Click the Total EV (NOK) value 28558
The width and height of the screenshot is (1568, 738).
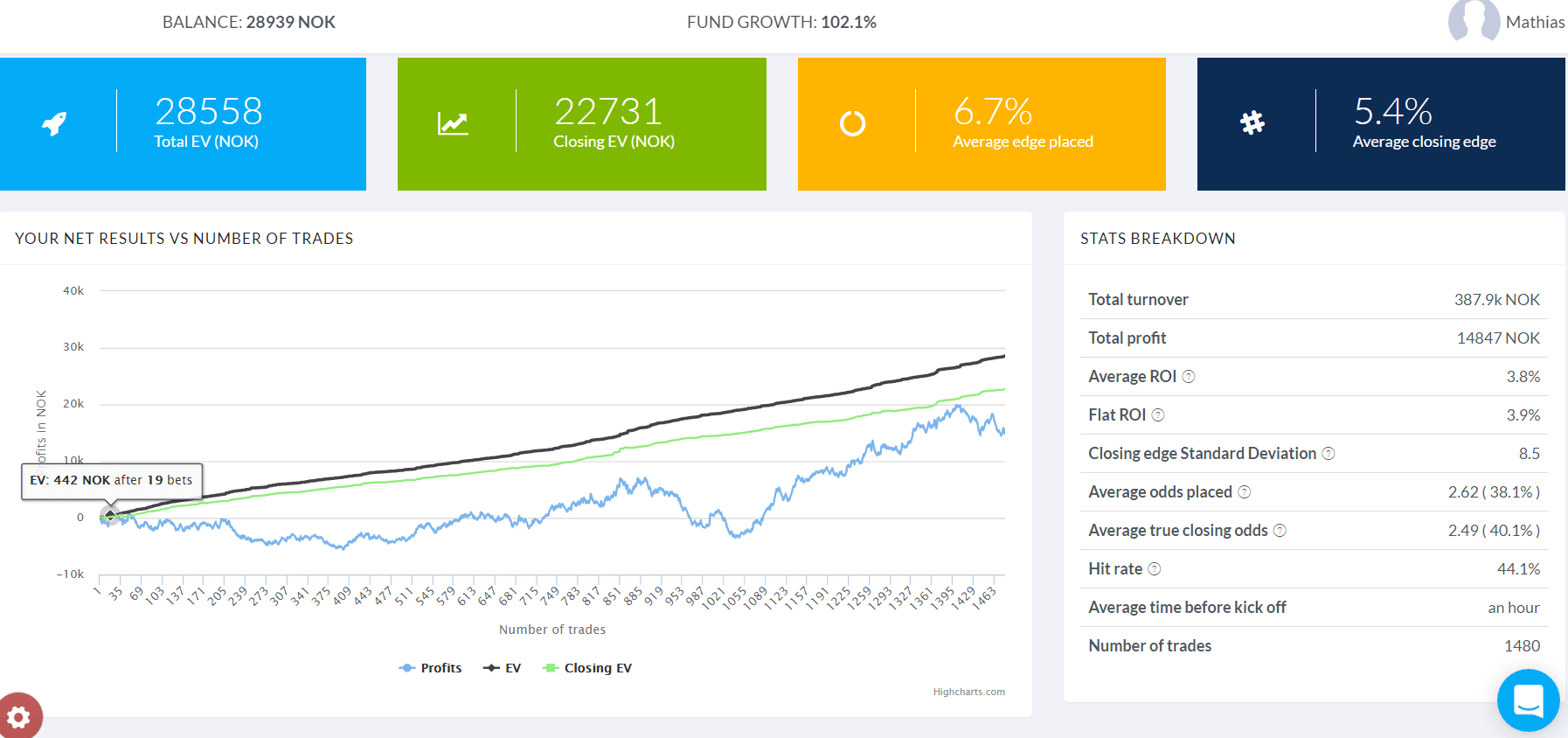coord(209,111)
